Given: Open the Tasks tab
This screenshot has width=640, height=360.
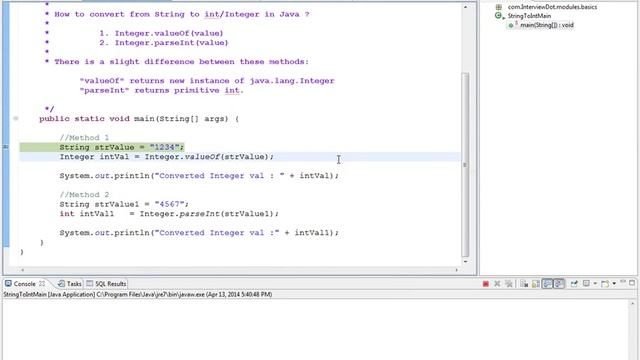Looking at the screenshot, I should [70, 284].
